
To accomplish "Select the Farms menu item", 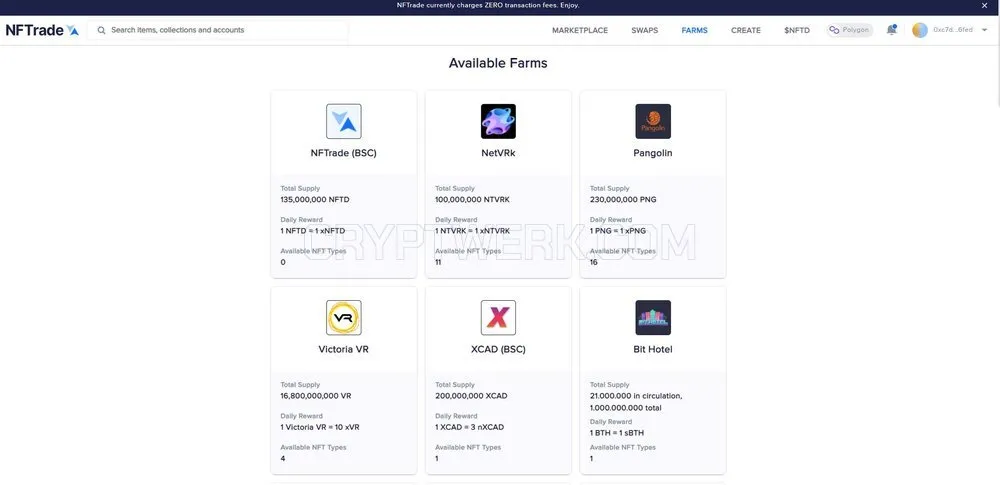I will (x=695, y=30).
